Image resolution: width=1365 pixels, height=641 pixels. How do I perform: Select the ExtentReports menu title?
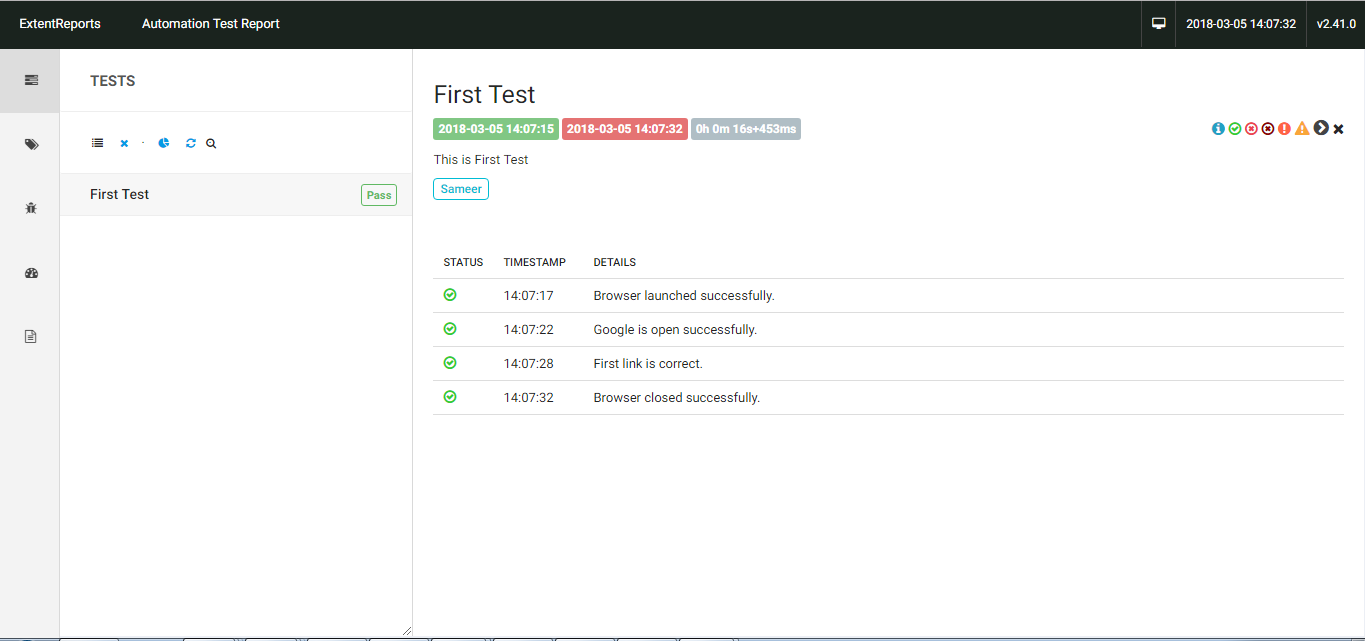tap(60, 23)
